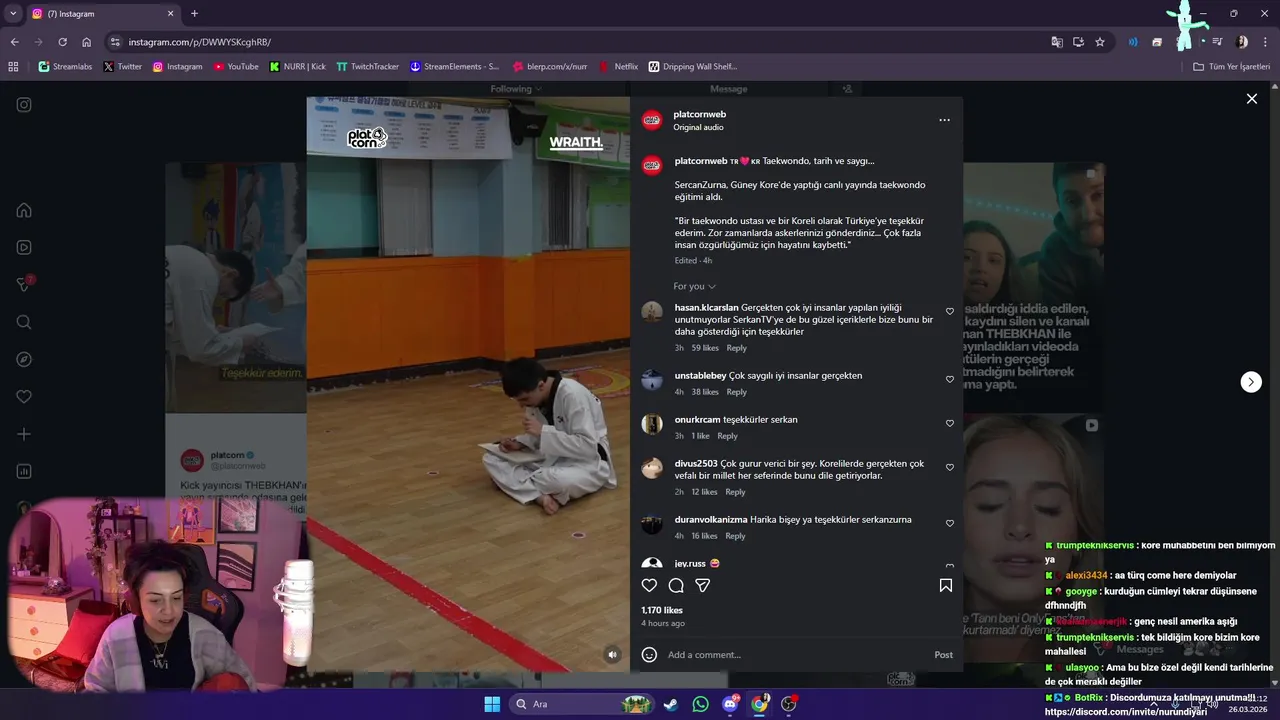Open unstablebey's profile username
The height and width of the screenshot is (720, 1280).
click(x=700, y=376)
